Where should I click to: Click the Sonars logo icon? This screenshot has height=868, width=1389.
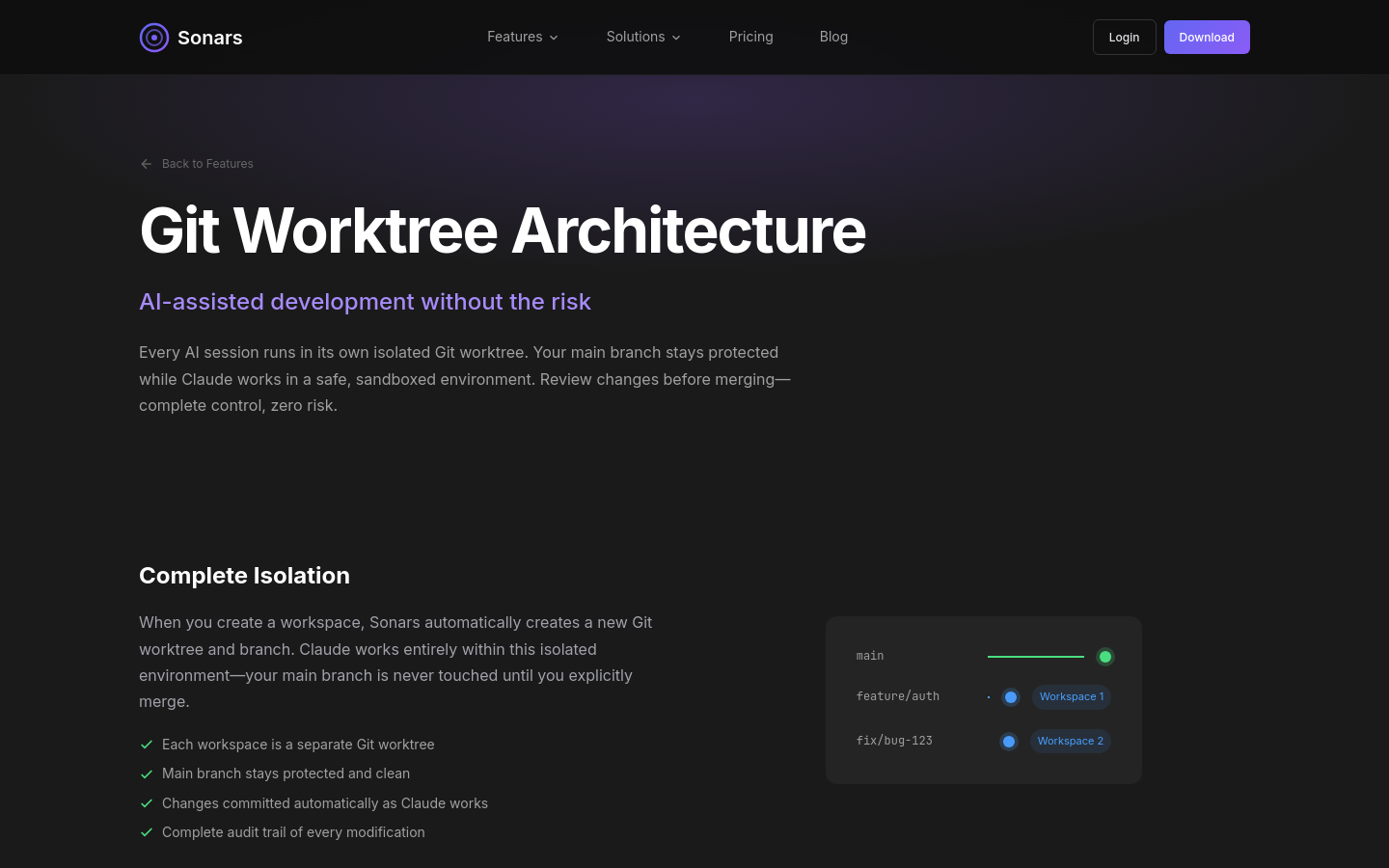coord(154,38)
